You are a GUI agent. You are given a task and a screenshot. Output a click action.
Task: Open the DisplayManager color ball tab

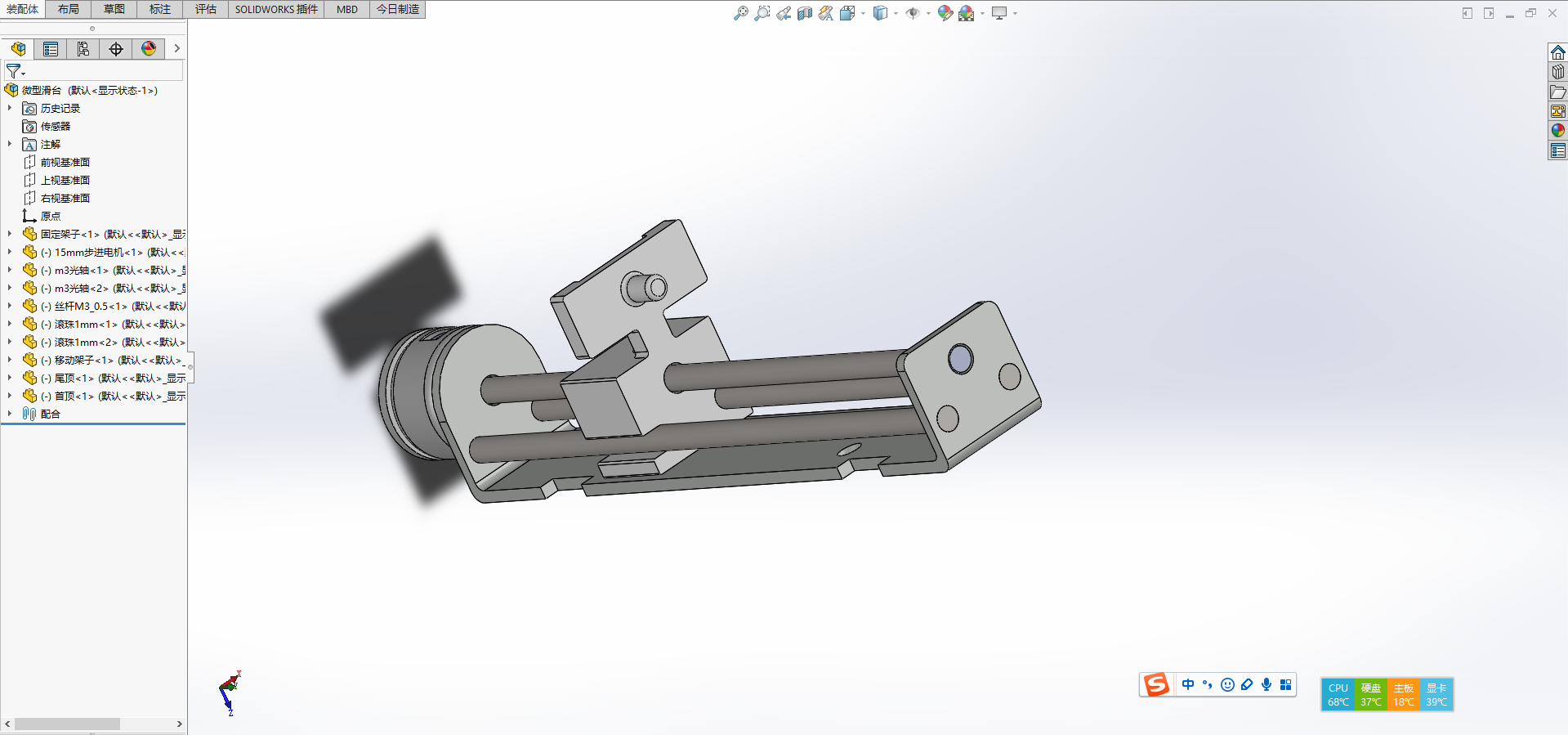pyautogui.click(x=149, y=49)
